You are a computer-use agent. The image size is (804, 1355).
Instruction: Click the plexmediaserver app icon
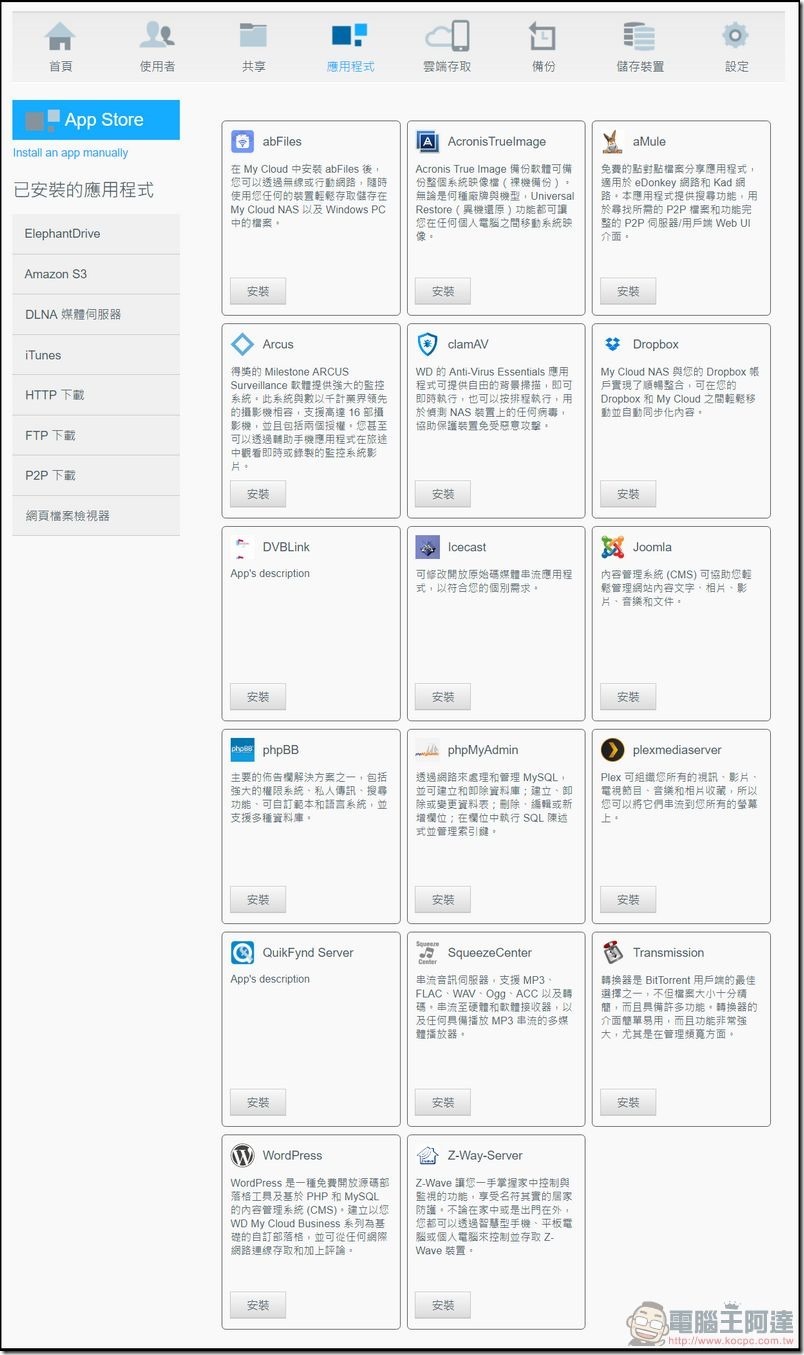coord(613,750)
